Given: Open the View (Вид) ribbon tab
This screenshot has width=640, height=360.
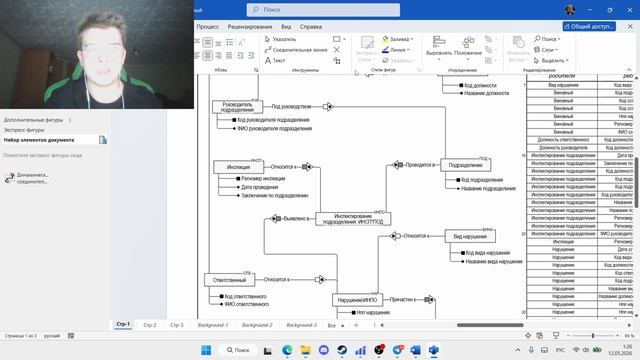Looking at the screenshot, I should 286,27.
